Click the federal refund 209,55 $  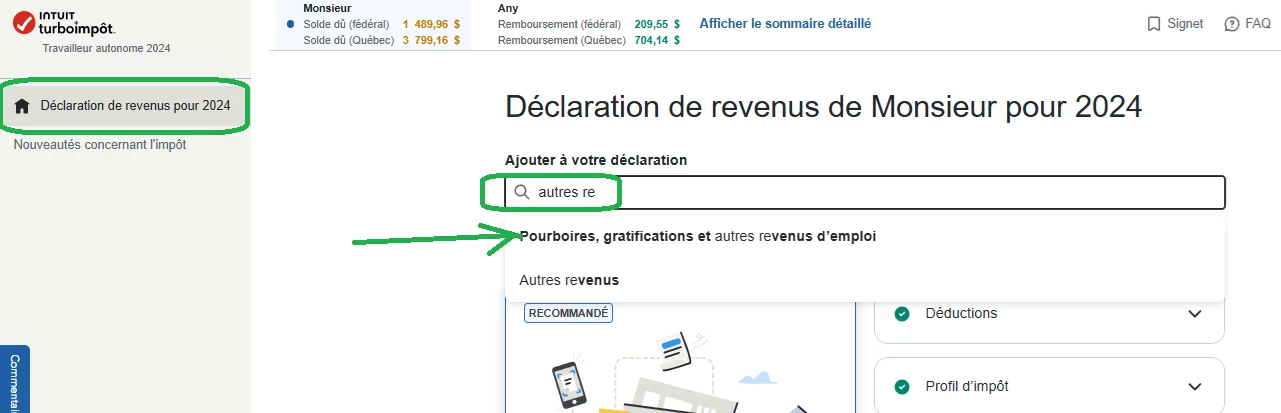657,24
